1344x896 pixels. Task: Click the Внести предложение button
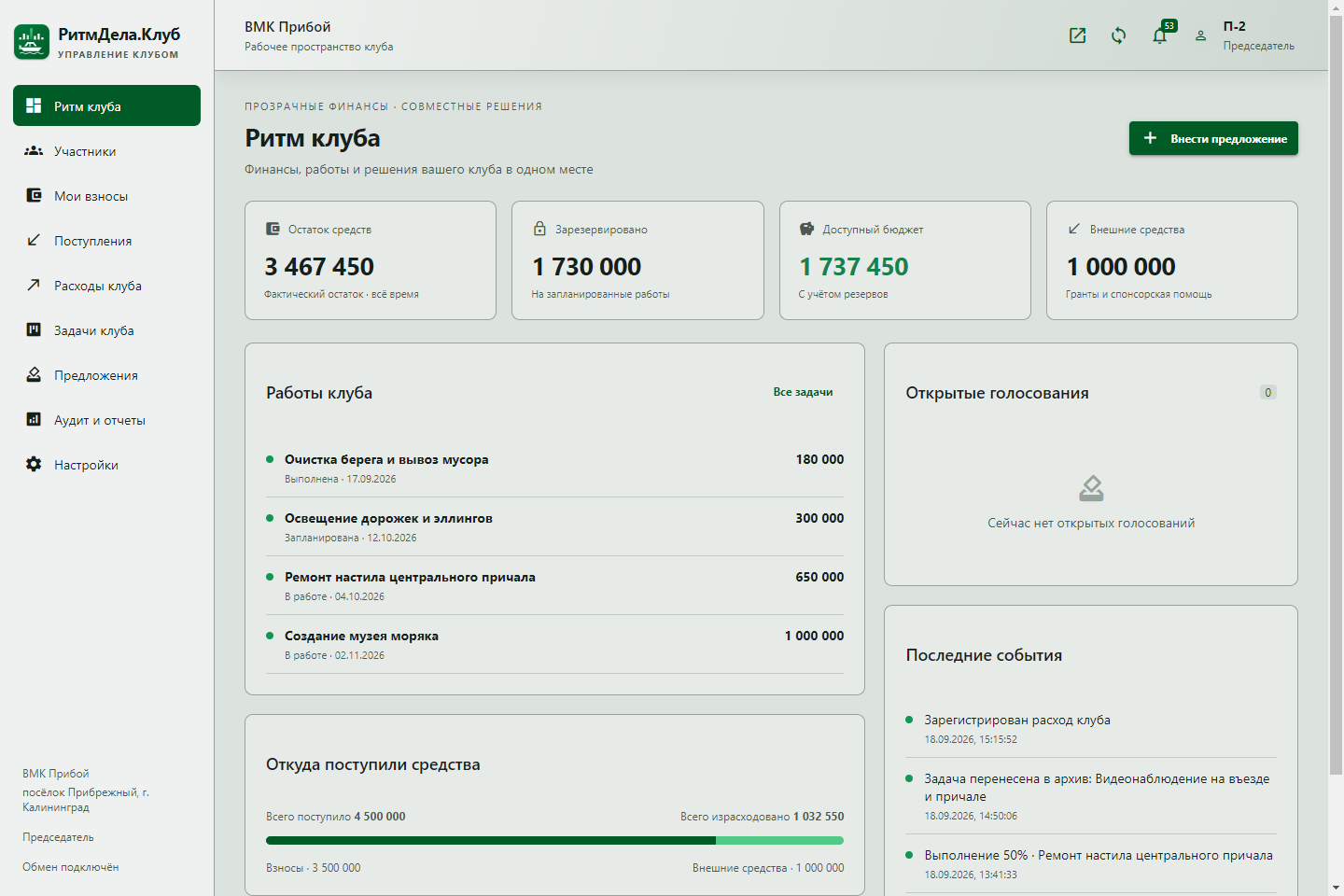coord(1213,138)
